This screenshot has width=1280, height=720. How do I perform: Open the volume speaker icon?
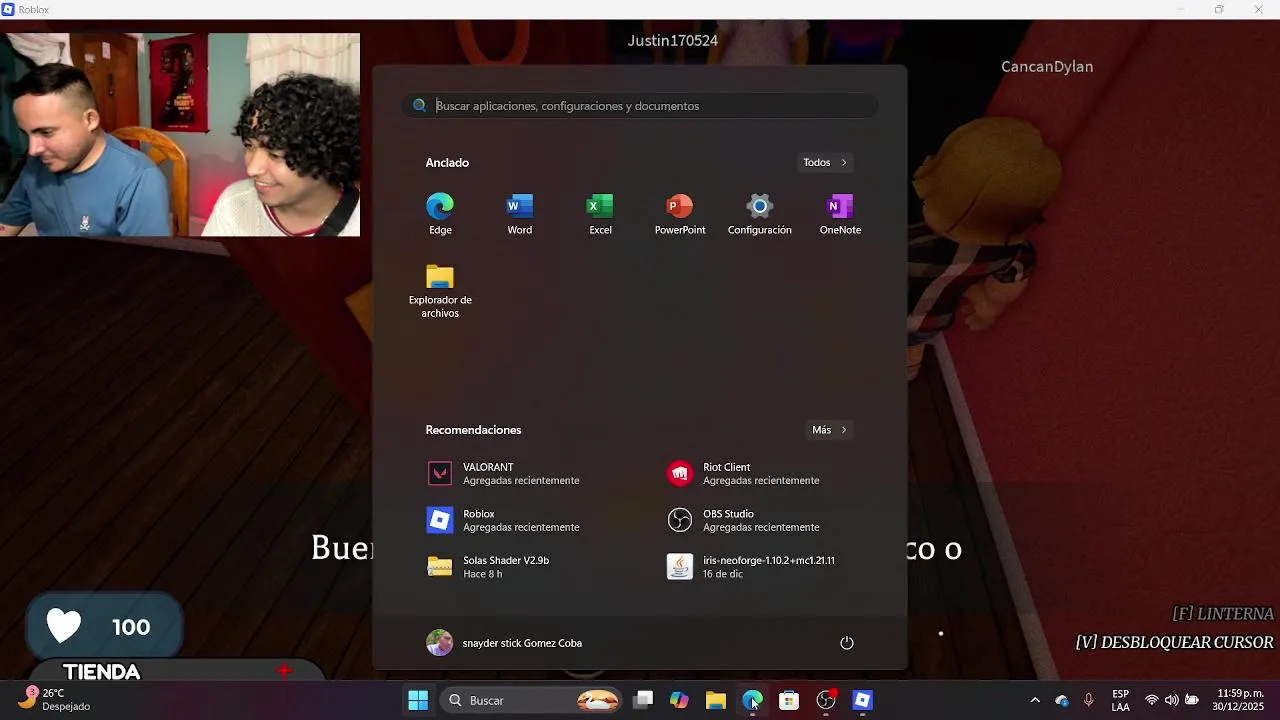(1171, 700)
